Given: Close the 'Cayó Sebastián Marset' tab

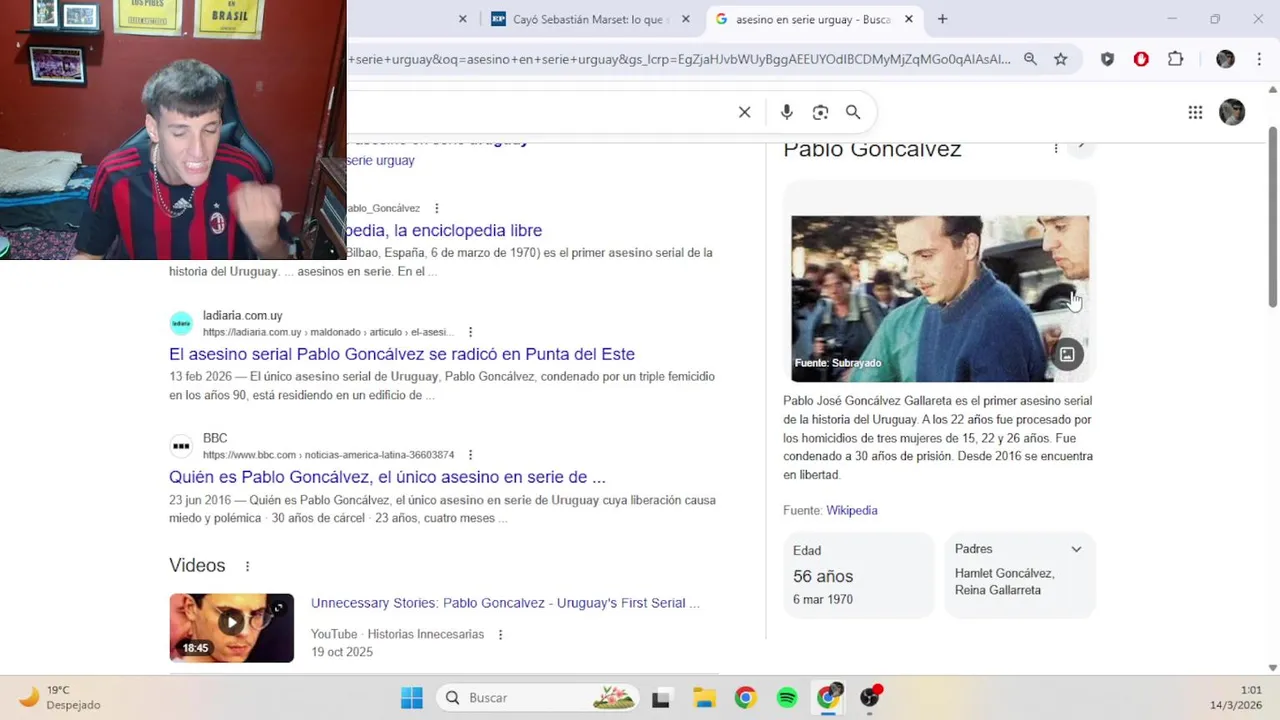Looking at the screenshot, I should click(x=686, y=19).
